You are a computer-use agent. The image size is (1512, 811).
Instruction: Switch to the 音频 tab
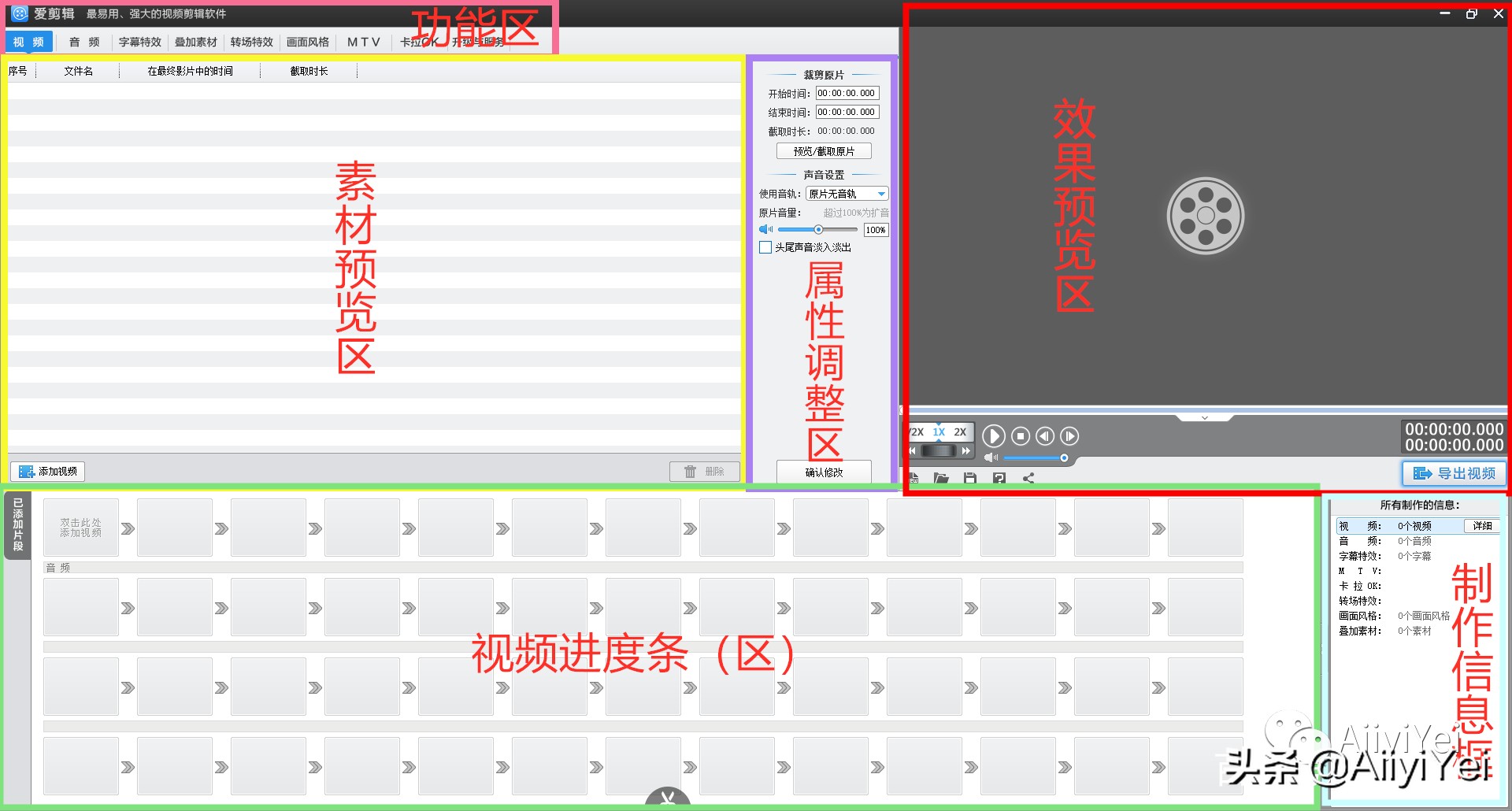(x=82, y=42)
